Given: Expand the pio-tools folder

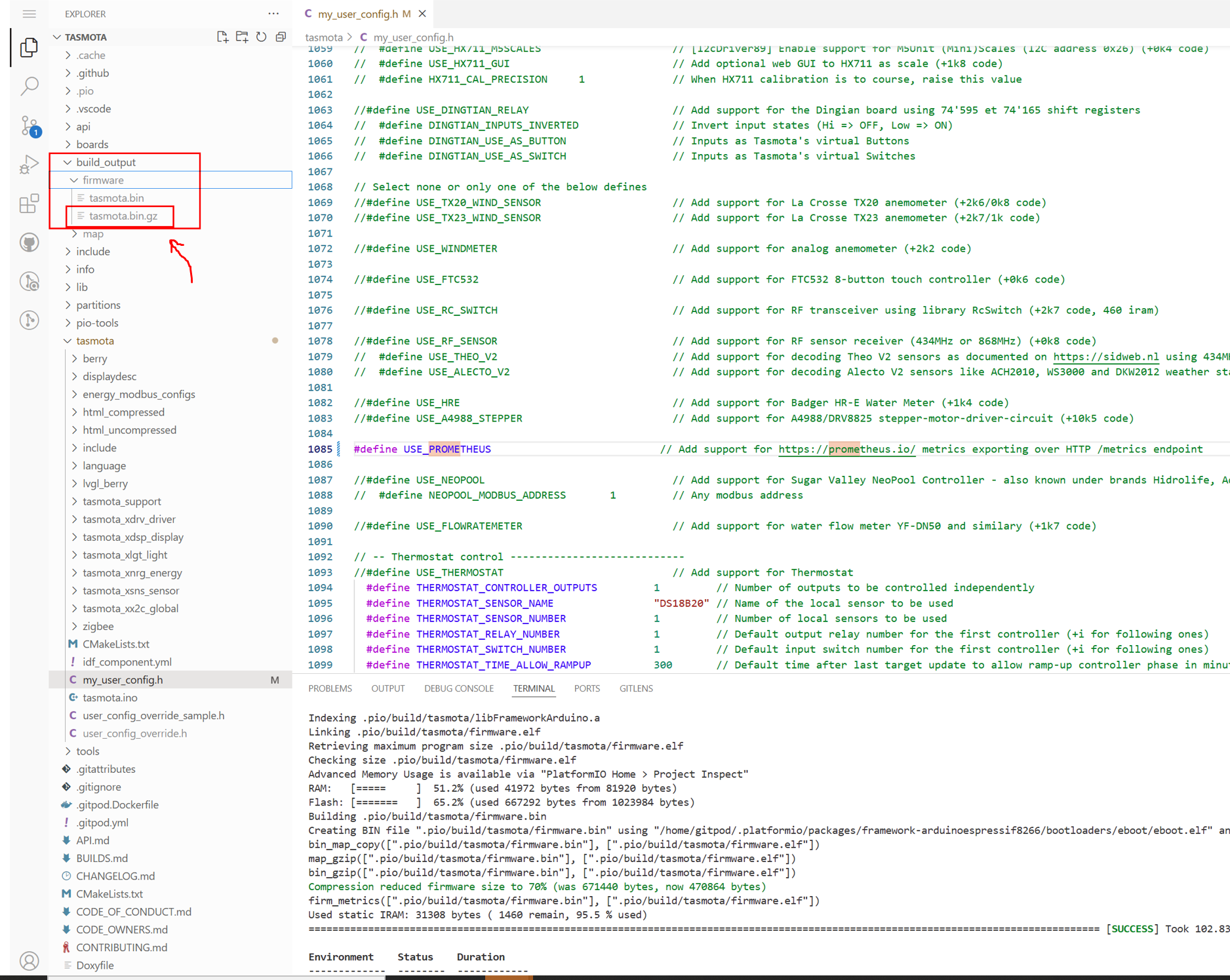Looking at the screenshot, I should point(97,323).
